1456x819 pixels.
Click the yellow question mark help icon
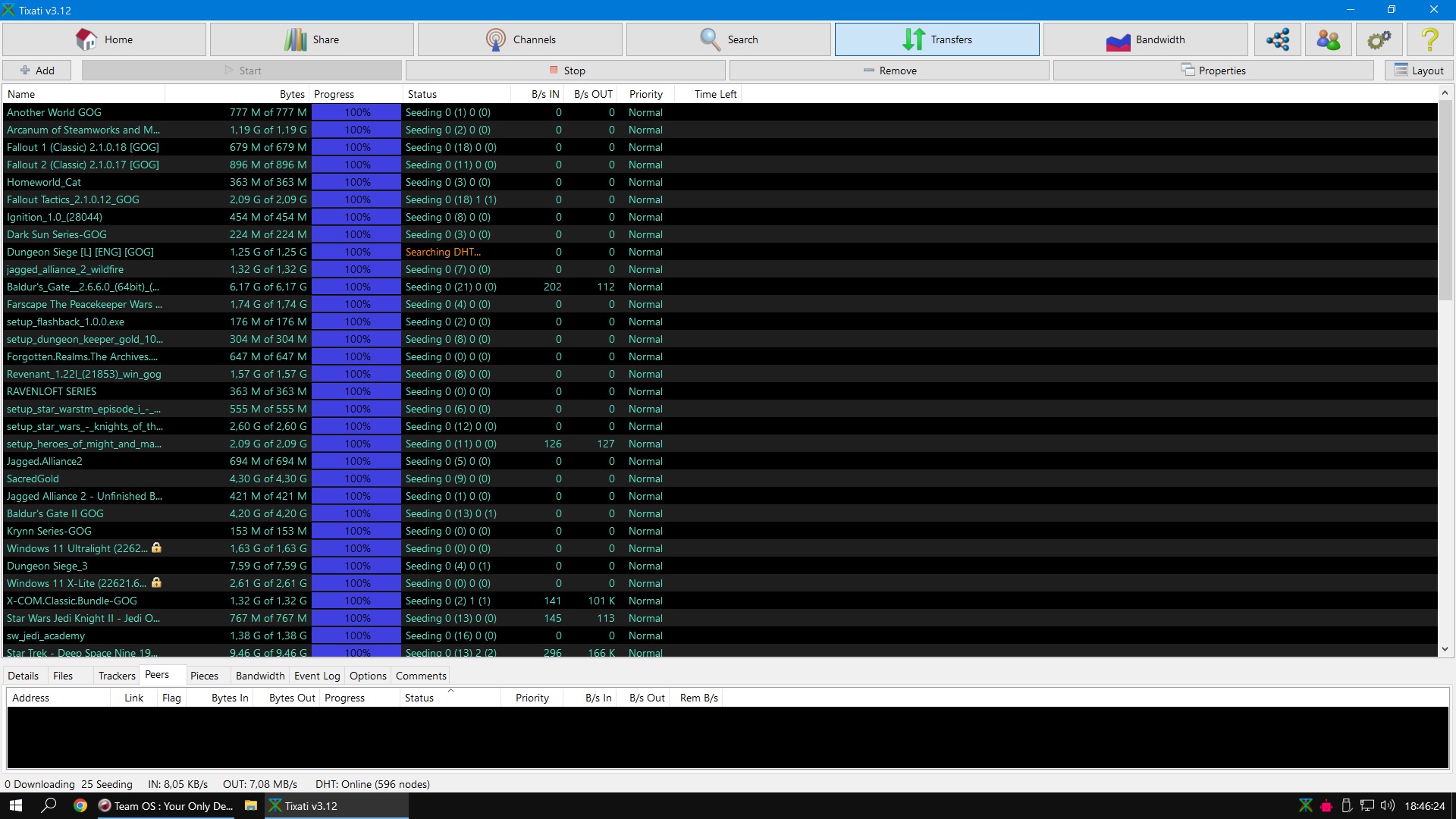pos(1429,39)
